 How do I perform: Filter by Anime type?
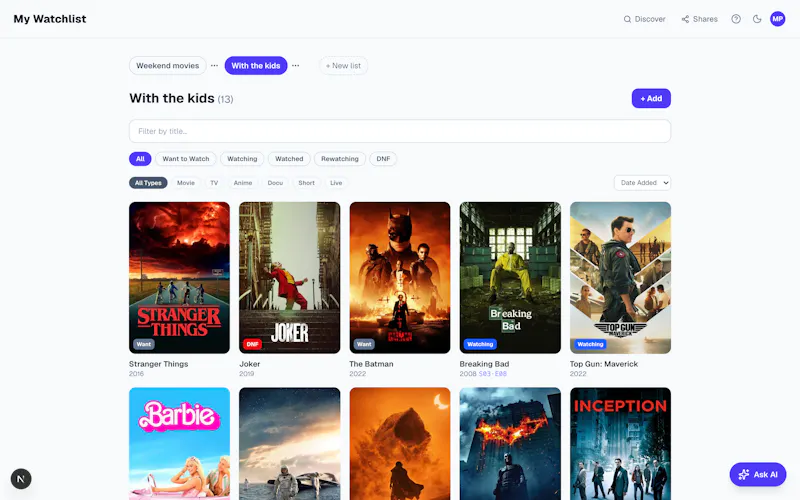pyautogui.click(x=243, y=183)
